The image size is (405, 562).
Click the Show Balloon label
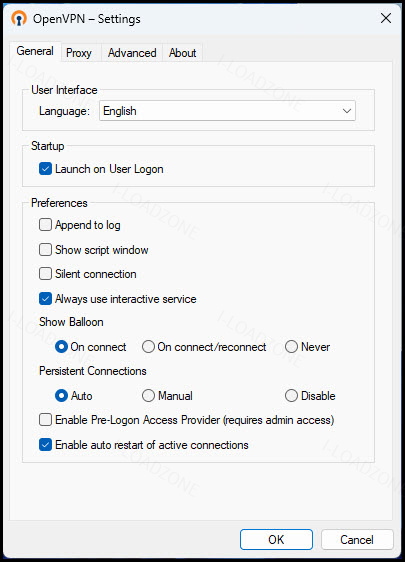[x=71, y=322]
